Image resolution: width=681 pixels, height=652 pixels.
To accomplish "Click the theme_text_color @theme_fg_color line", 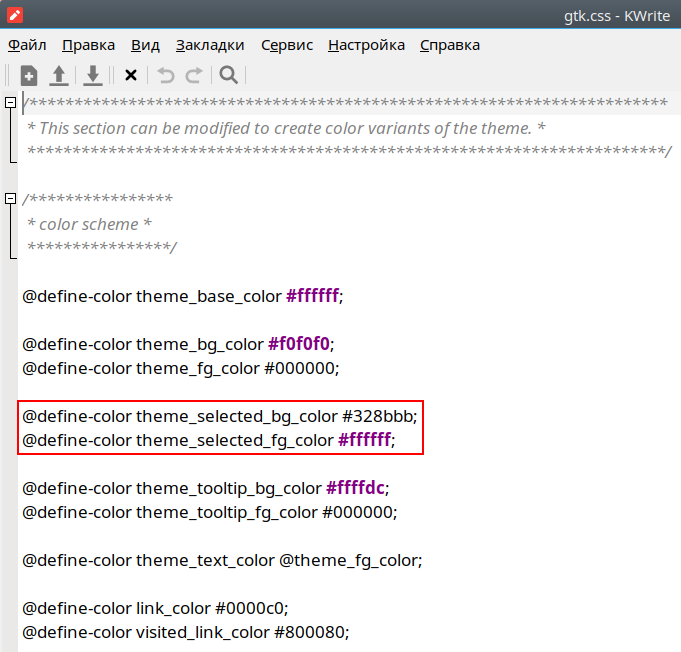I will coord(222,560).
